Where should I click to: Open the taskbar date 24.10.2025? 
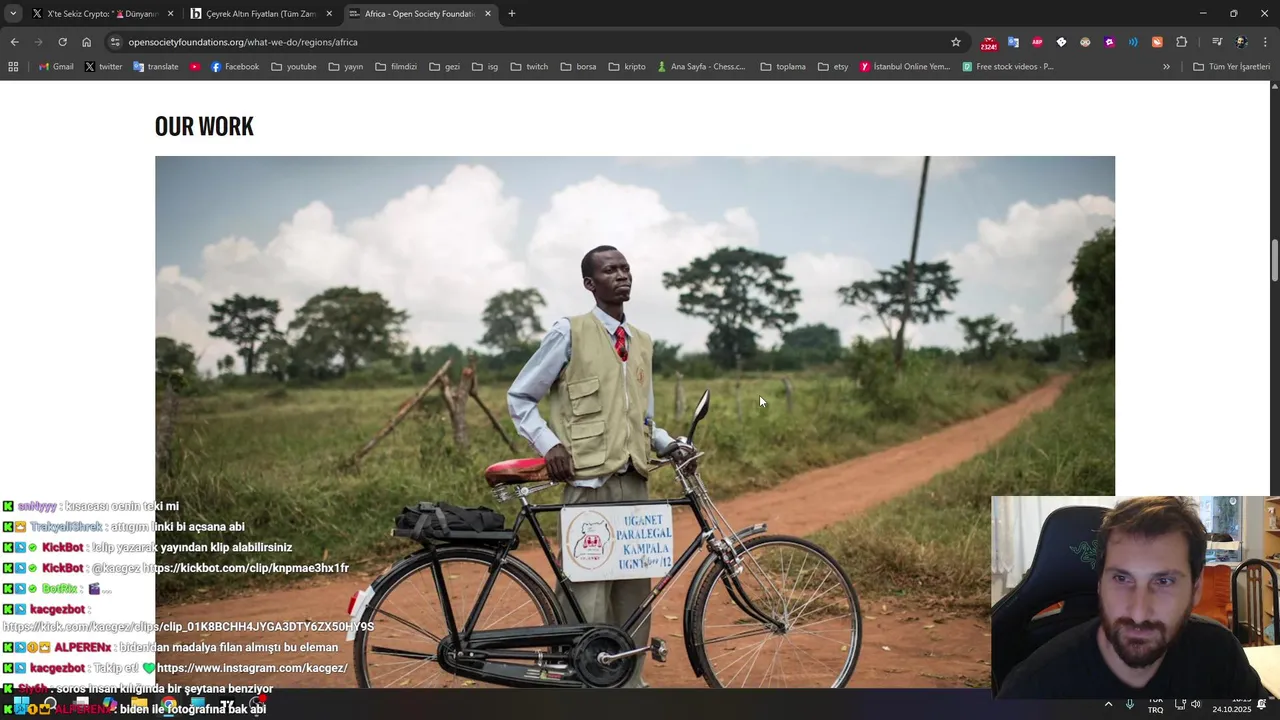coord(1231,709)
